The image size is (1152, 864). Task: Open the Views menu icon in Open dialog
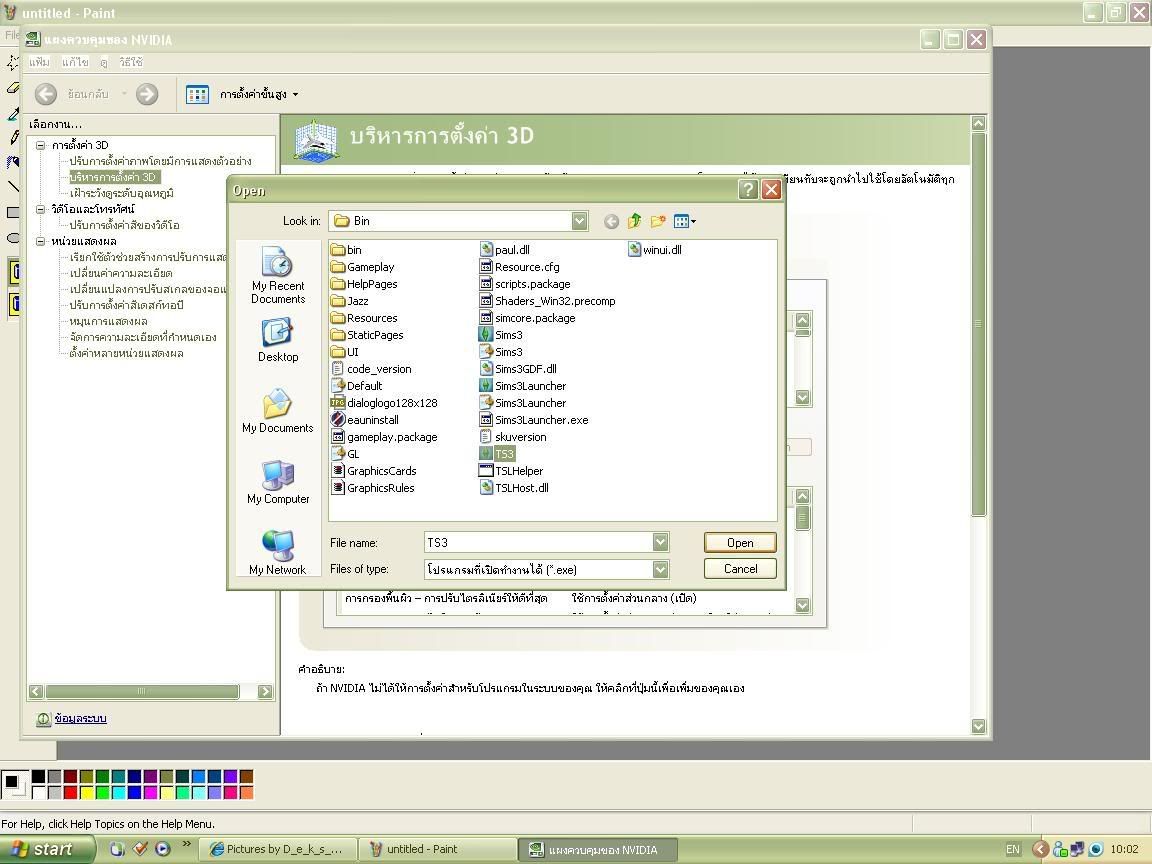point(684,221)
